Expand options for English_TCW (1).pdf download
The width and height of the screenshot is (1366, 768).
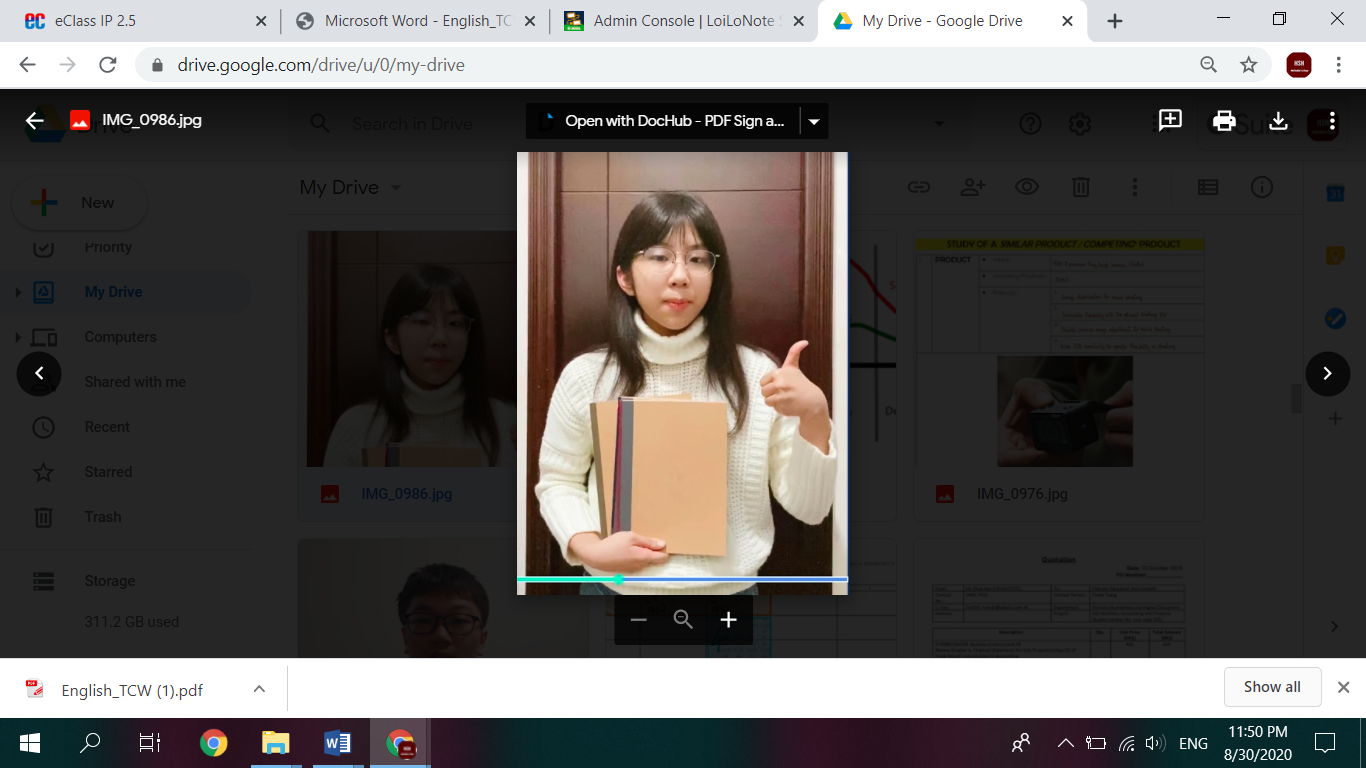click(x=259, y=689)
